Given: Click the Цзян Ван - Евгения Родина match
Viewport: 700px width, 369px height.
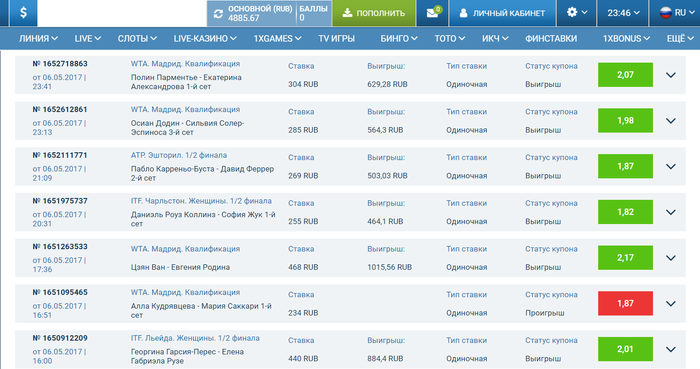Looking at the screenshot, I should [180, 267].
